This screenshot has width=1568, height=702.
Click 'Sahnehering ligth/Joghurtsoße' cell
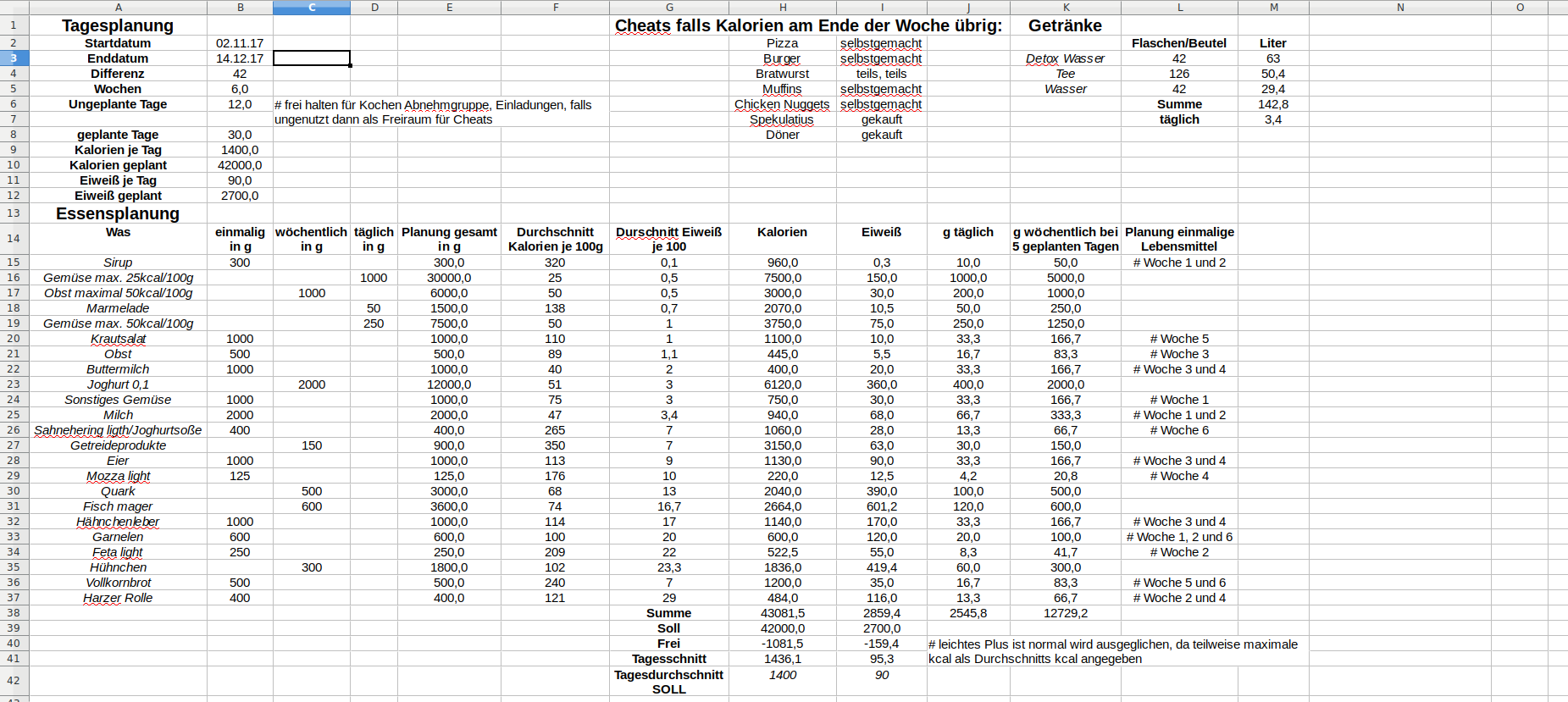(118, 430)
